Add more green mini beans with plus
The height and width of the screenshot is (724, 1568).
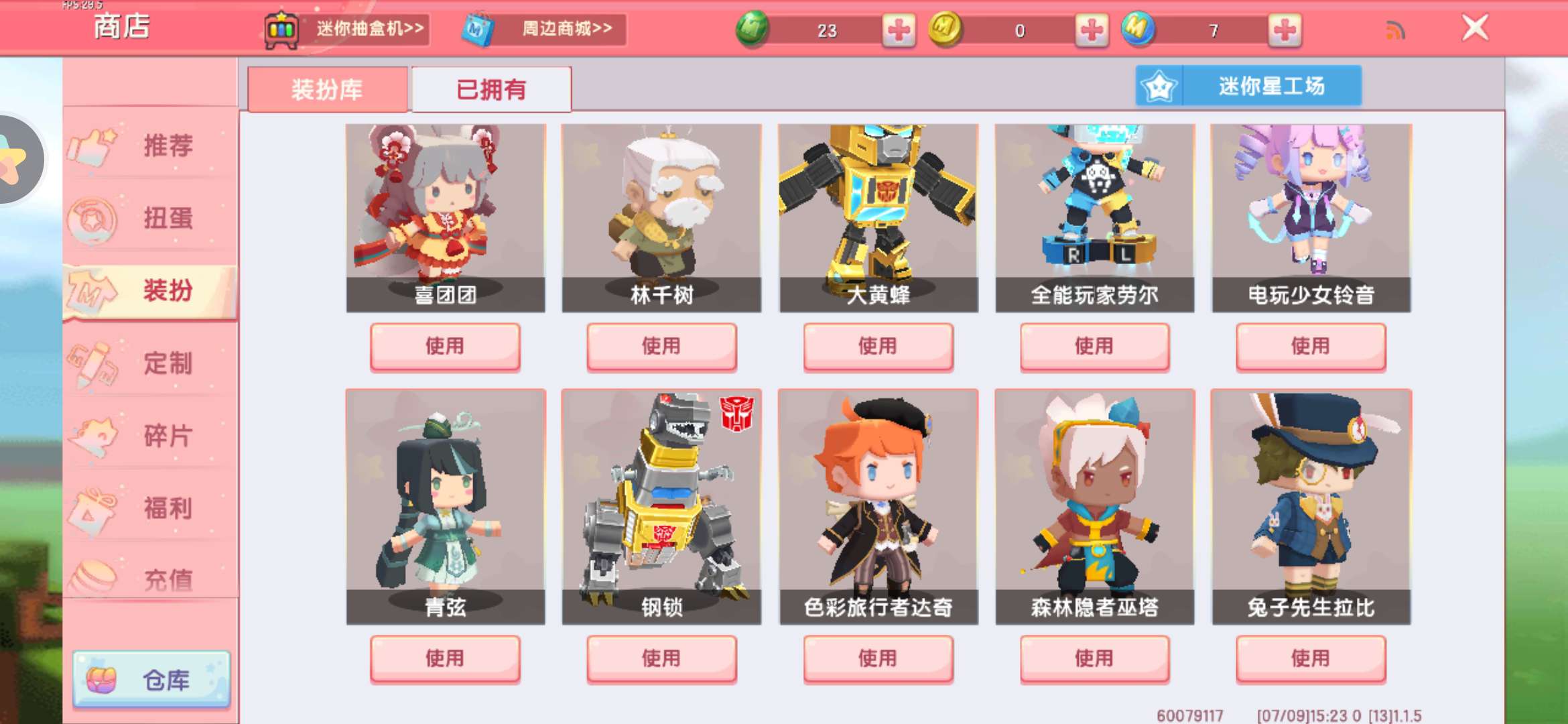point(899,30)
